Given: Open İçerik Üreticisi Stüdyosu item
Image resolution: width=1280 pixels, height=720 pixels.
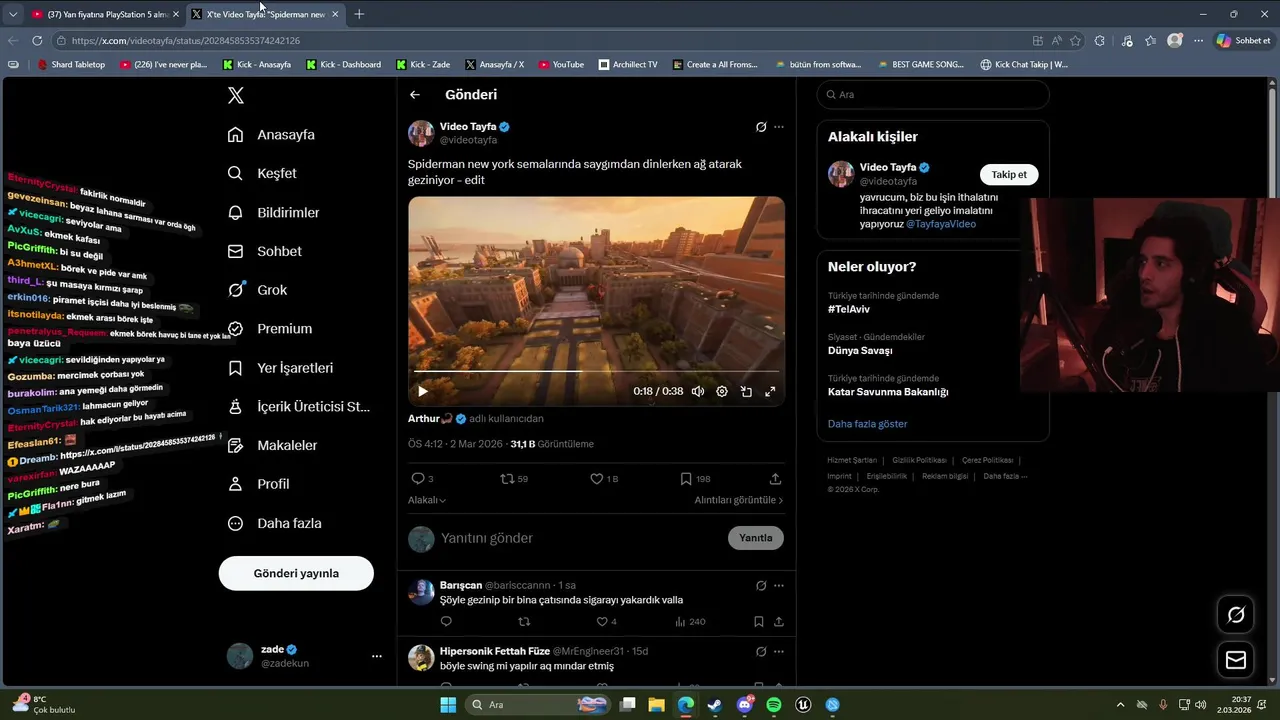Looking at the screenshot, I should [x=298, y=407].
